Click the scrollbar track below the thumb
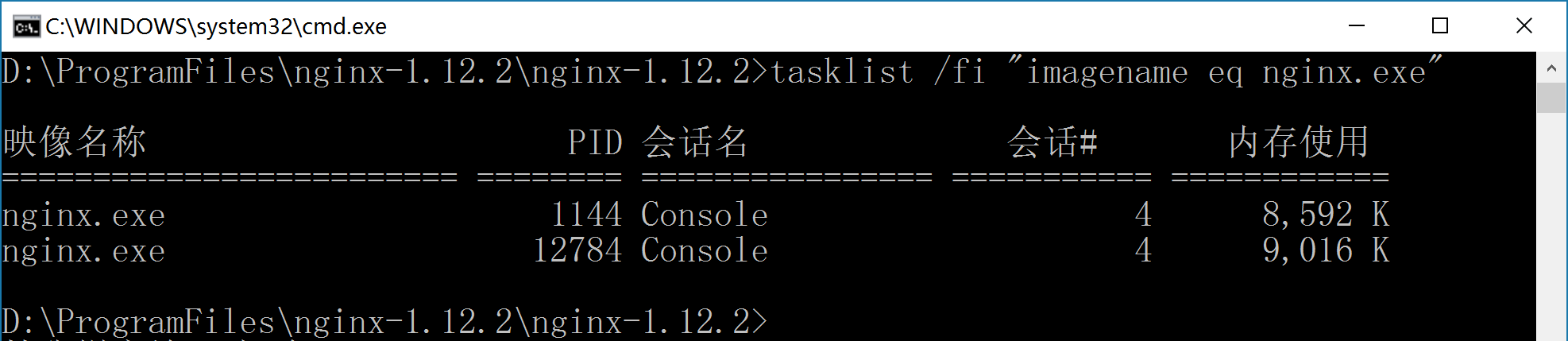Viewport: 1568px width, 341px height. [x=1551, y=227]
